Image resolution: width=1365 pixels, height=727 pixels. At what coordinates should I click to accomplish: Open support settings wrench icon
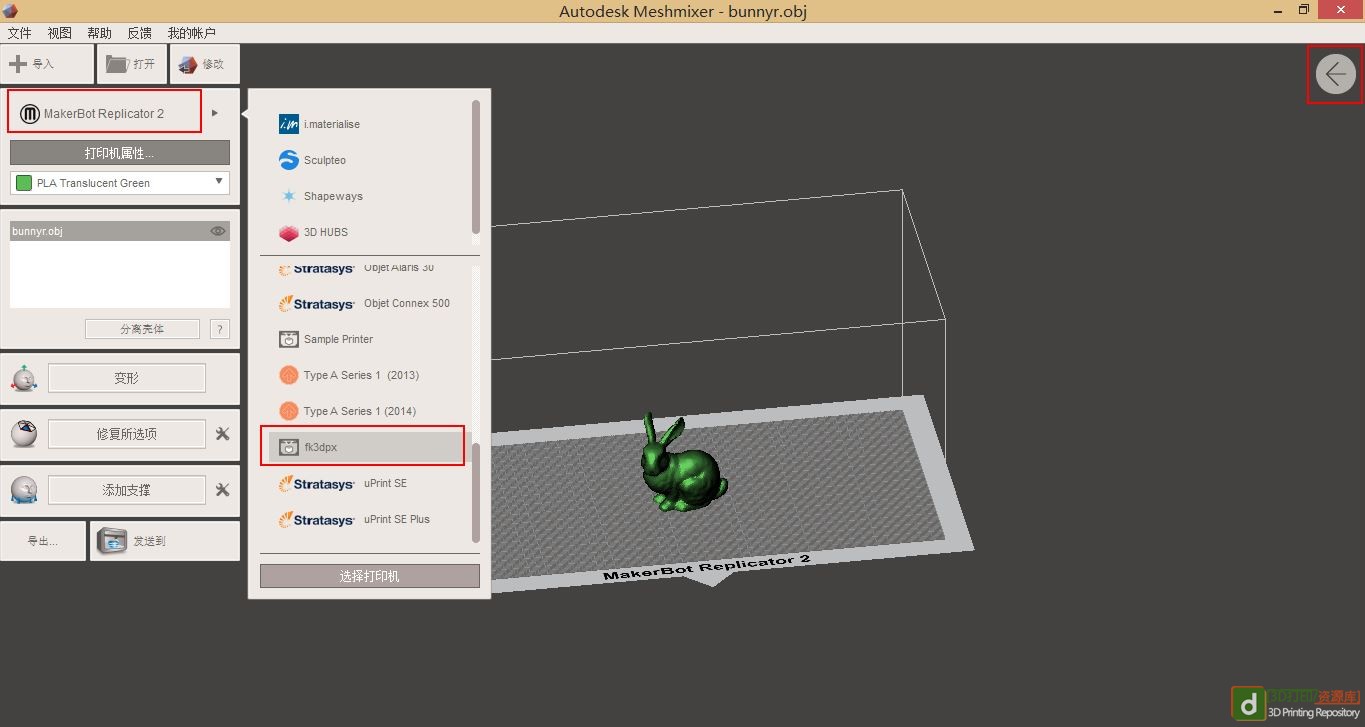click(x=222, y=490)
